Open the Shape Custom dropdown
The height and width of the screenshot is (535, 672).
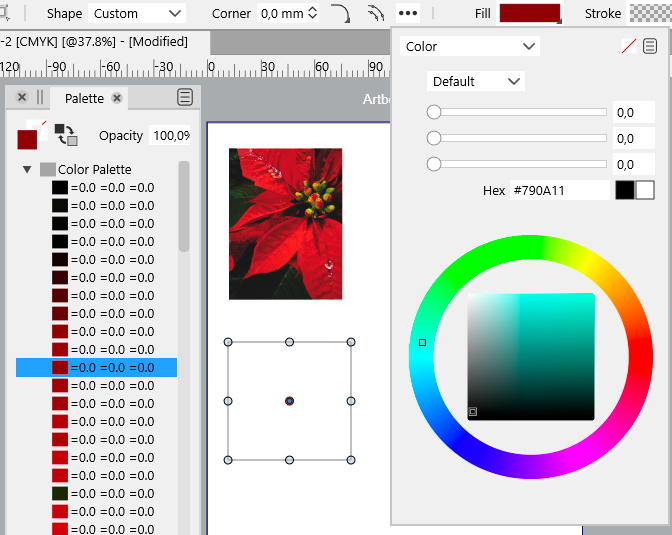click(137, 14)
